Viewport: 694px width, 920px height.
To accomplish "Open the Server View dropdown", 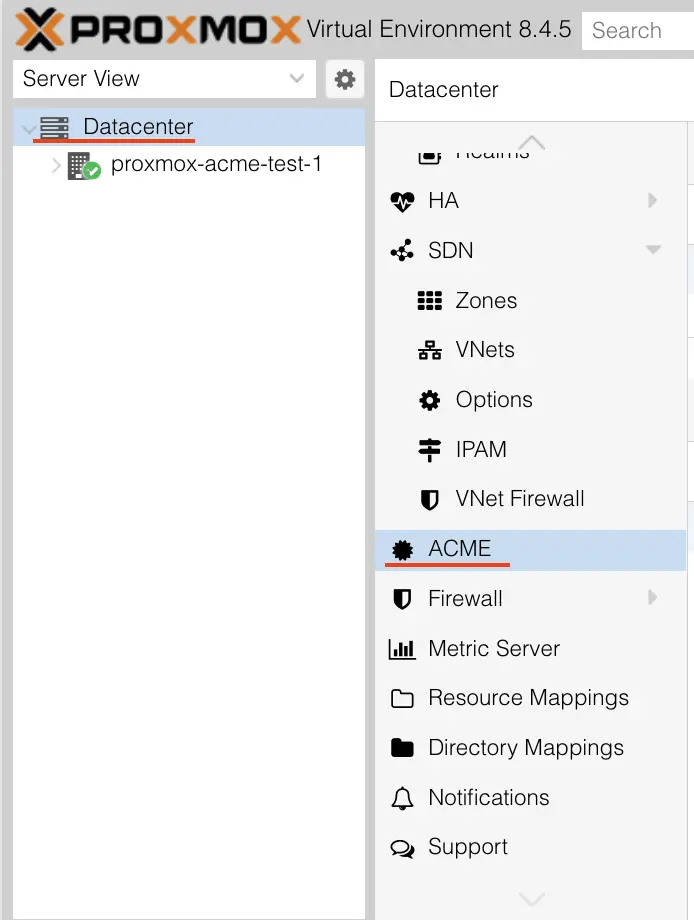I will click(x=164, y=79).
